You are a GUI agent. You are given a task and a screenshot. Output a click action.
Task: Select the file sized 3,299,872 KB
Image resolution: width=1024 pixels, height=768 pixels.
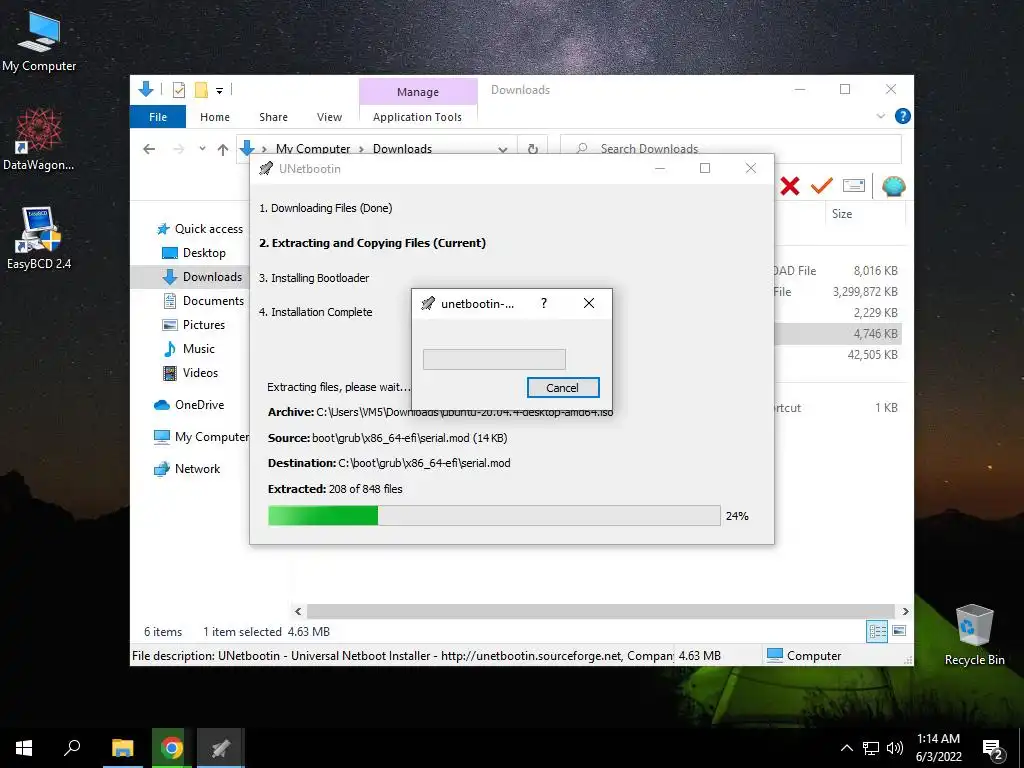pyautogui.click(x=837, y=292)
